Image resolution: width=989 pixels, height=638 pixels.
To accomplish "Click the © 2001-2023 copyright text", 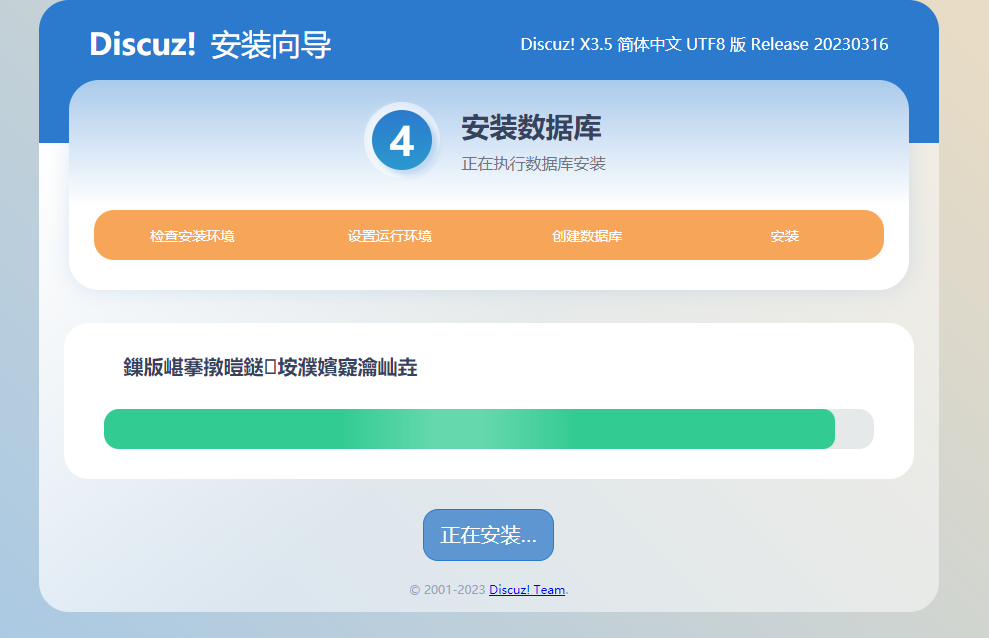I will [x=447, y=590].
